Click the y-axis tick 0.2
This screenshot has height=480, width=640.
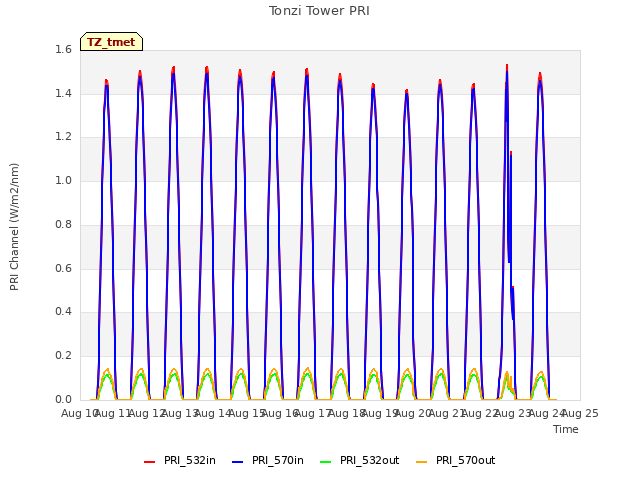pos(63,356)
